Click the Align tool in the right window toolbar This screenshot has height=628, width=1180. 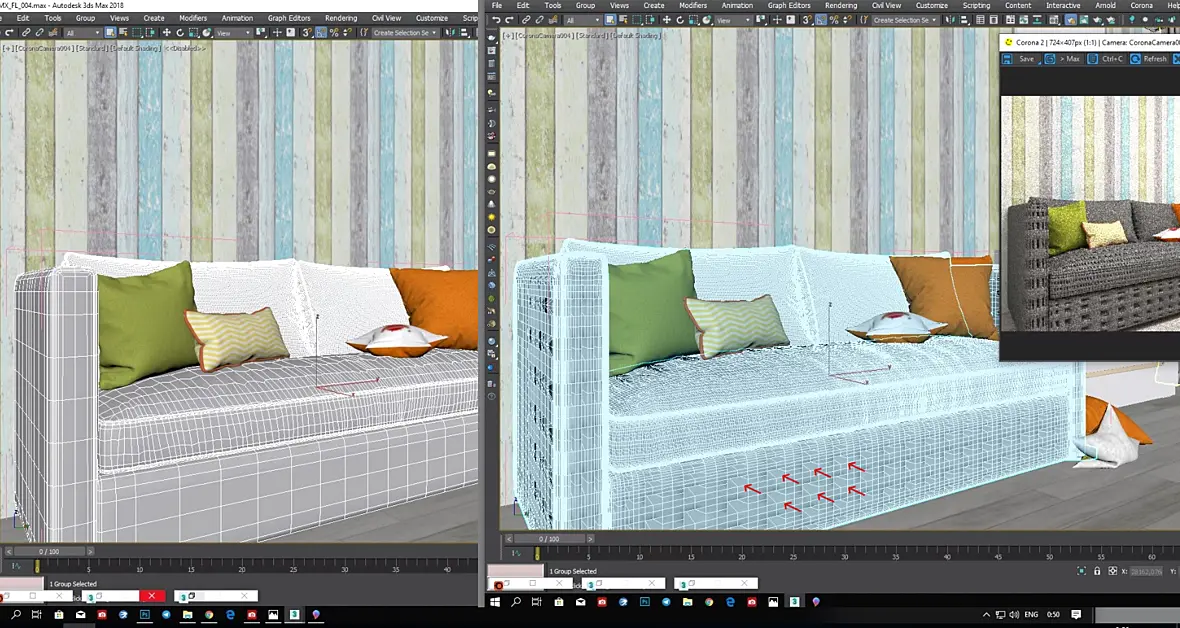coord(965,20)
